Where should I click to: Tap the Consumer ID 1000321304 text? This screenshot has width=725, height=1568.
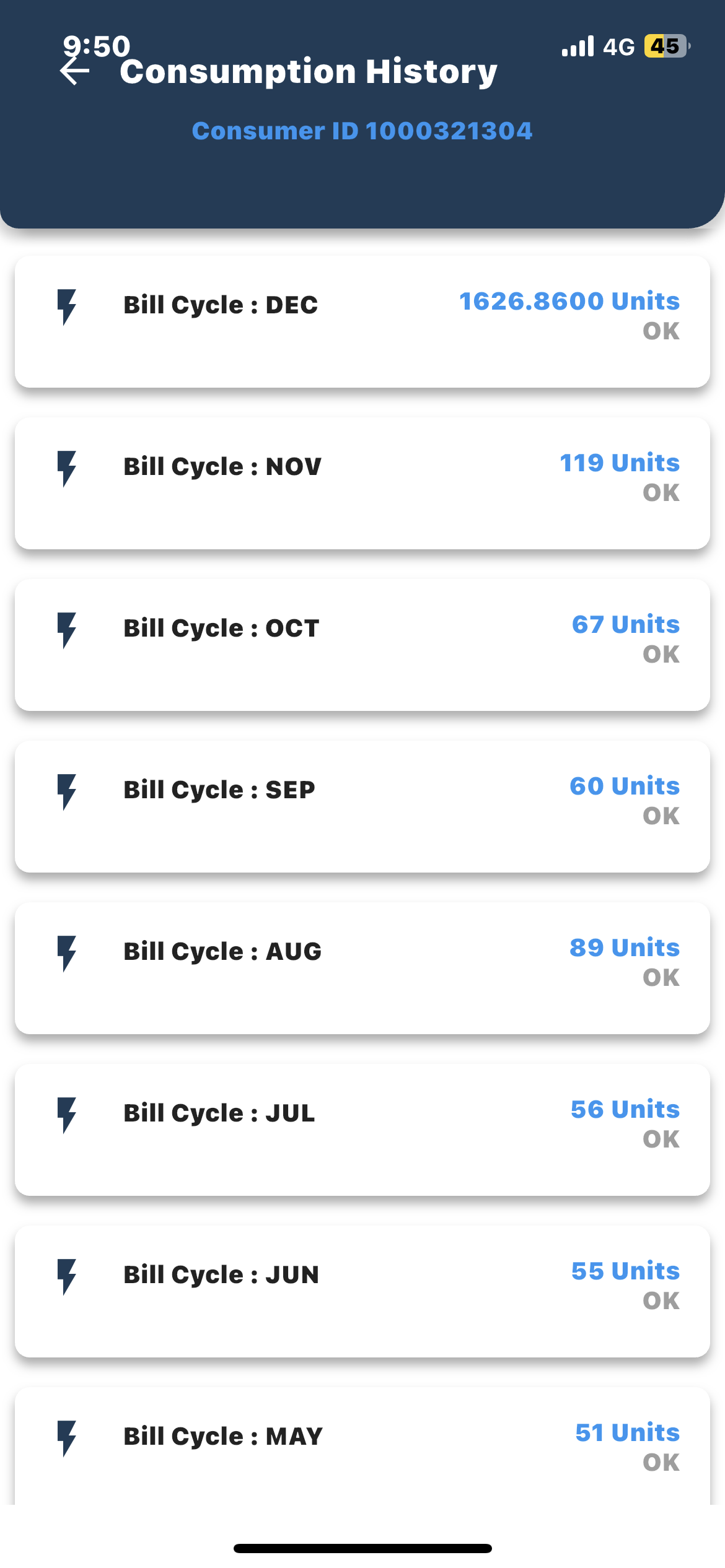(362, 131)
